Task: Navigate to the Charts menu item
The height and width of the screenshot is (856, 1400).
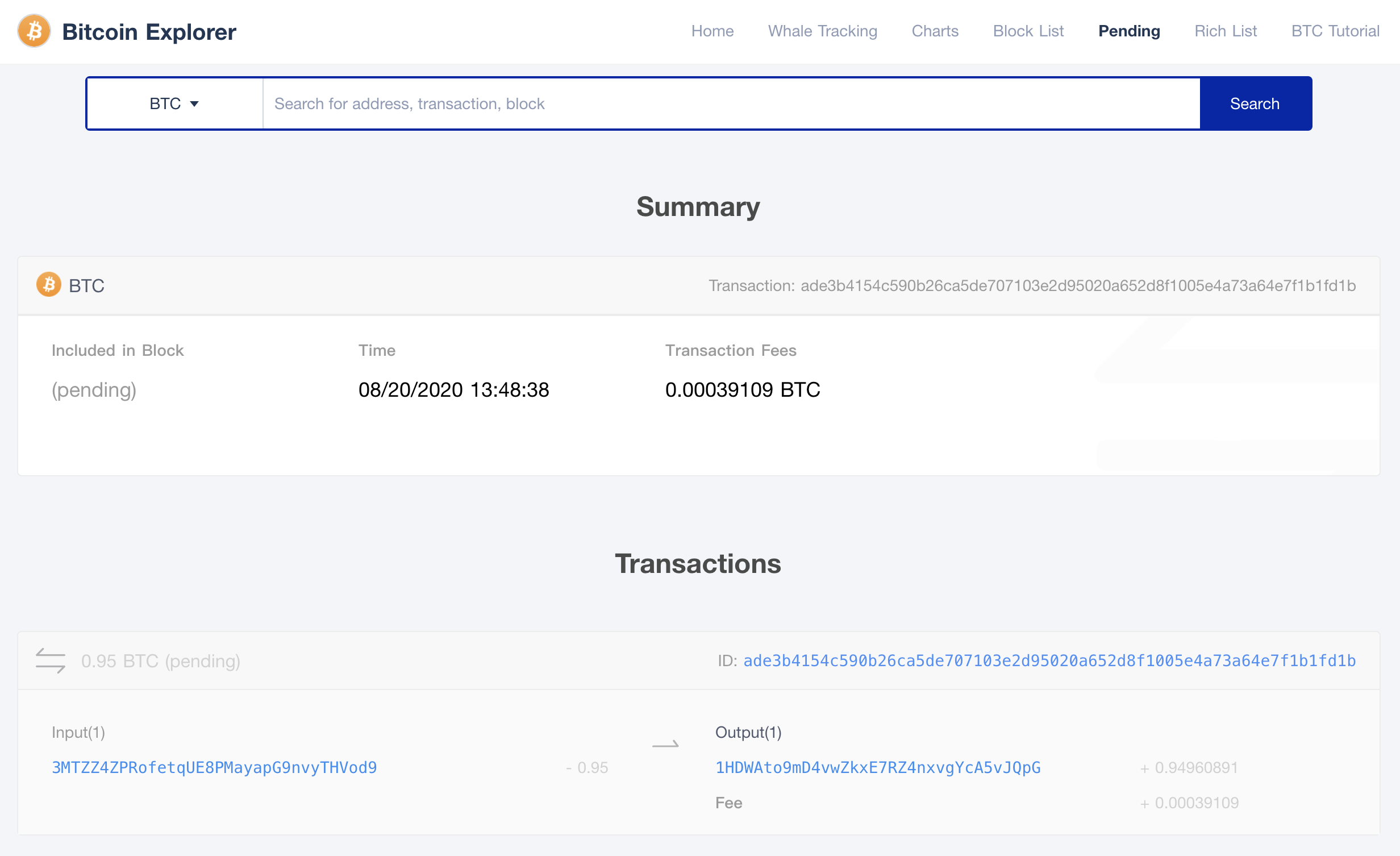Action: [934, 31]
